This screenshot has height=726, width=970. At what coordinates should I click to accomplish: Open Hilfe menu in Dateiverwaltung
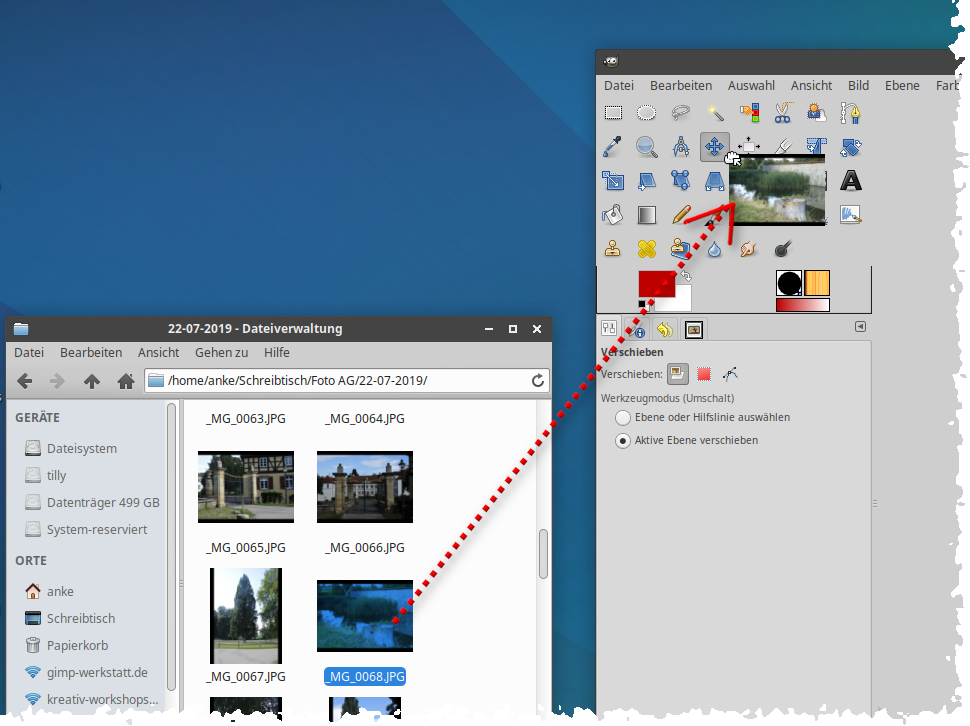click(x=277, y=352)
